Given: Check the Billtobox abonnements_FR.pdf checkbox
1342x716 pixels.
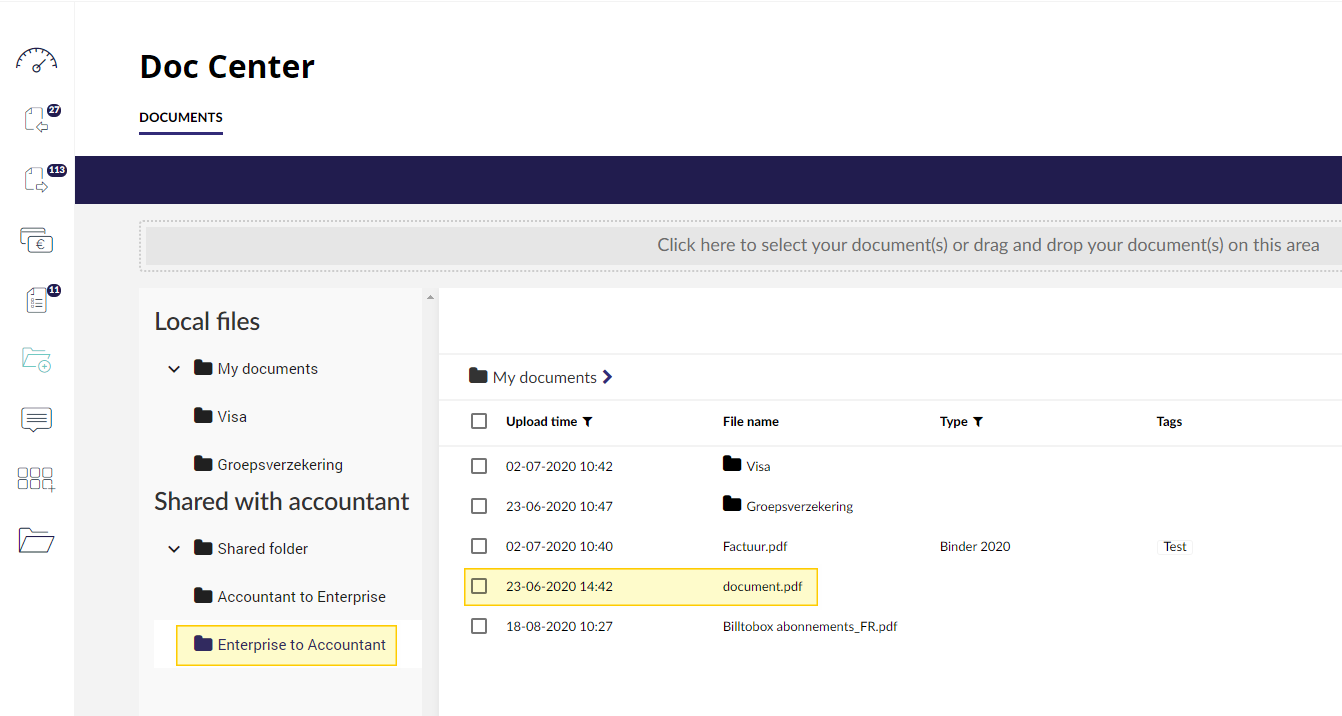Looking at the screenshot, I should coord(479,626).
